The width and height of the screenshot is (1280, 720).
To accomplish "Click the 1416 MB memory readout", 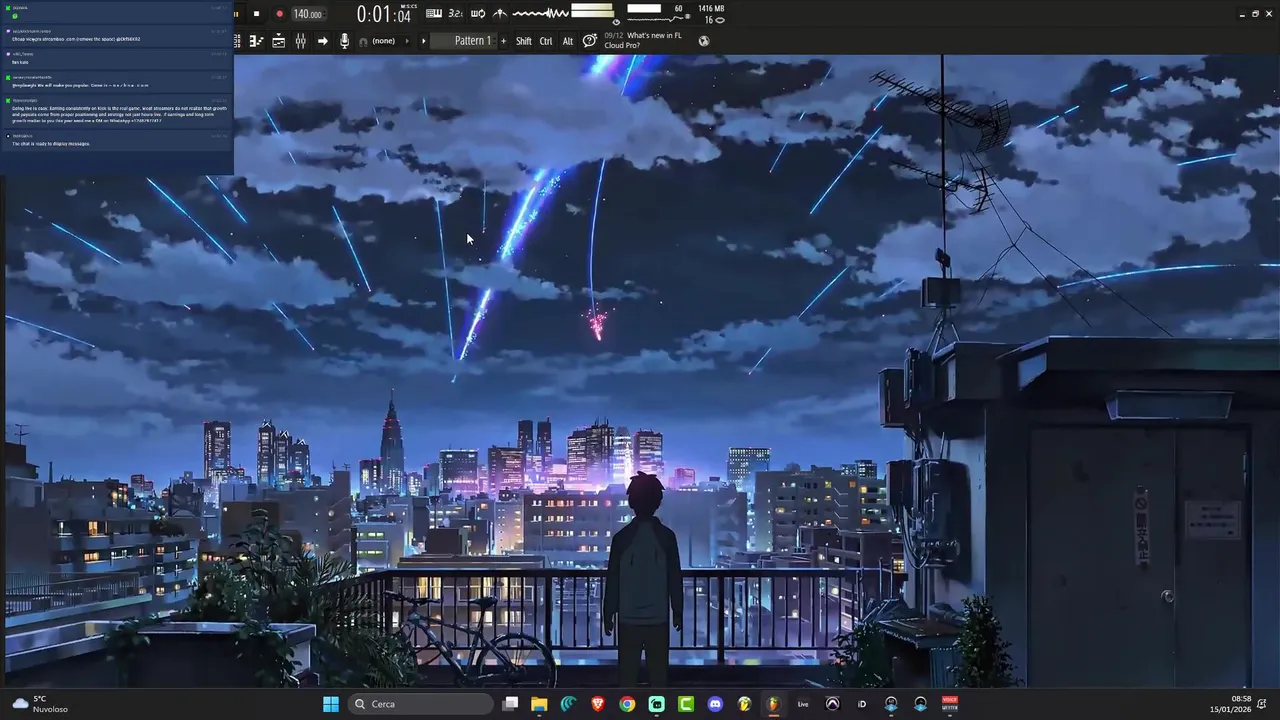I will [711, 8].
